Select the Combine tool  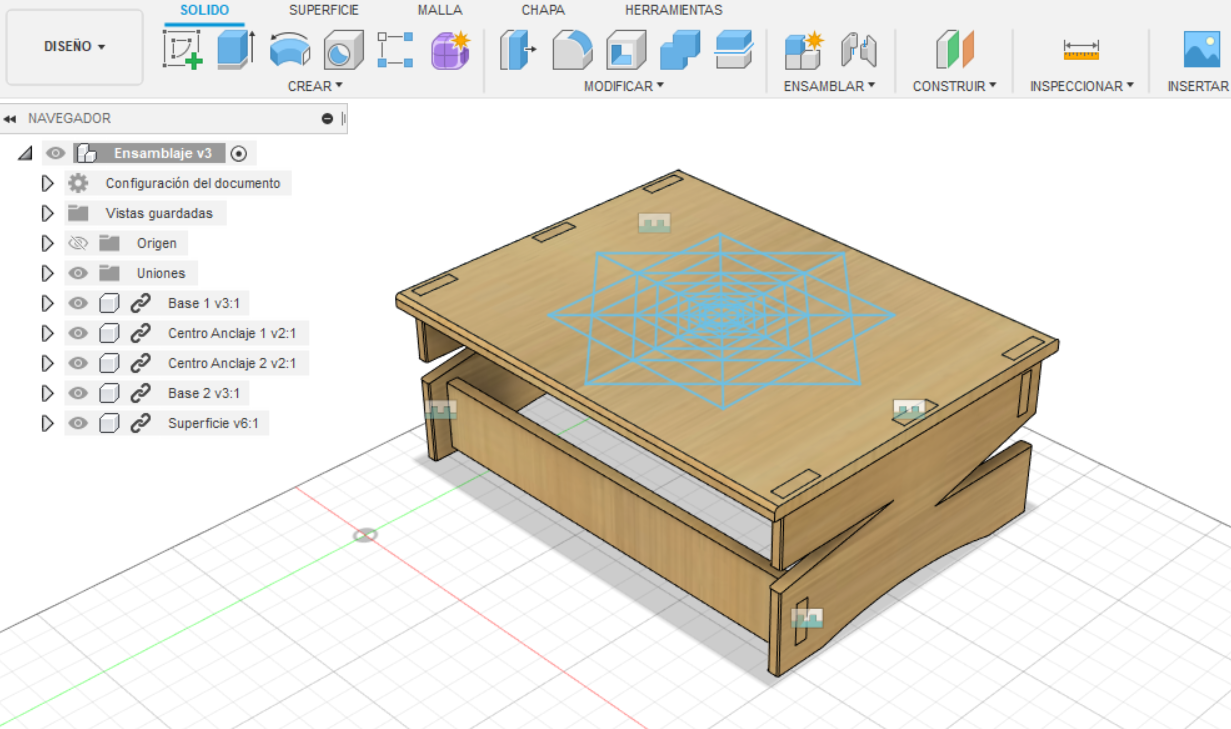click(x=680, y=49)
